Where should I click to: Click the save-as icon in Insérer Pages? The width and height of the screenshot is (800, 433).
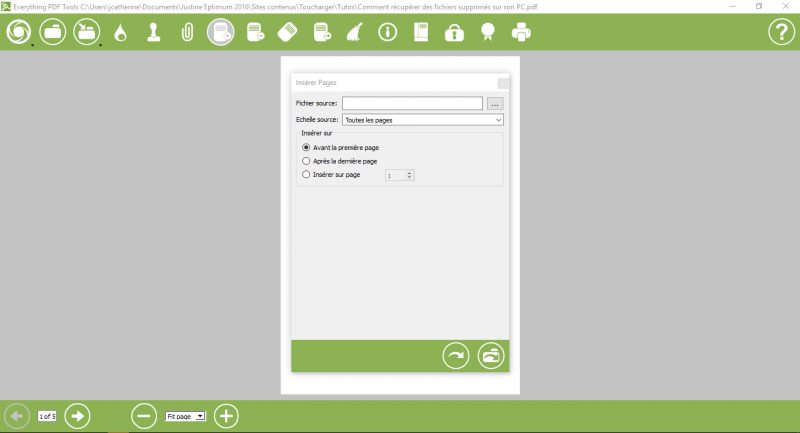(x=491, y=355)
